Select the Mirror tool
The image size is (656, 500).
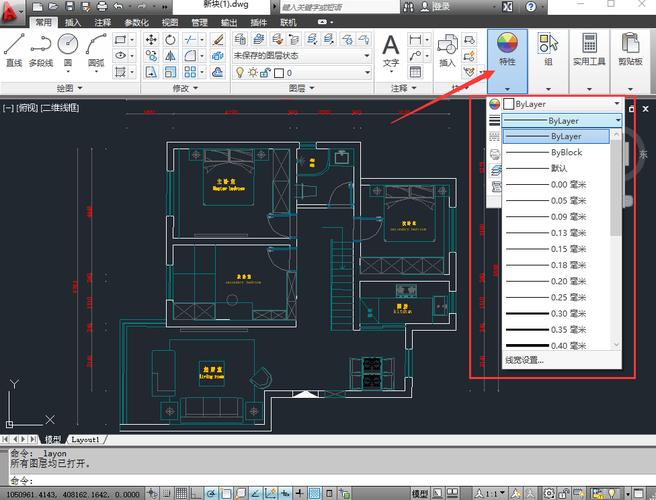click(170, 56)
